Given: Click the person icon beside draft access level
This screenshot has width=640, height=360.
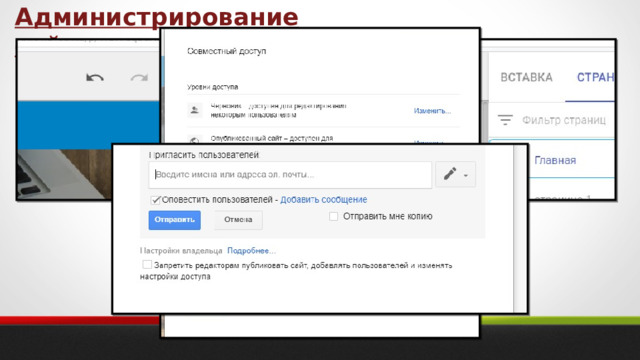Looking at the screenshot, I should click(x=195, y=110).
